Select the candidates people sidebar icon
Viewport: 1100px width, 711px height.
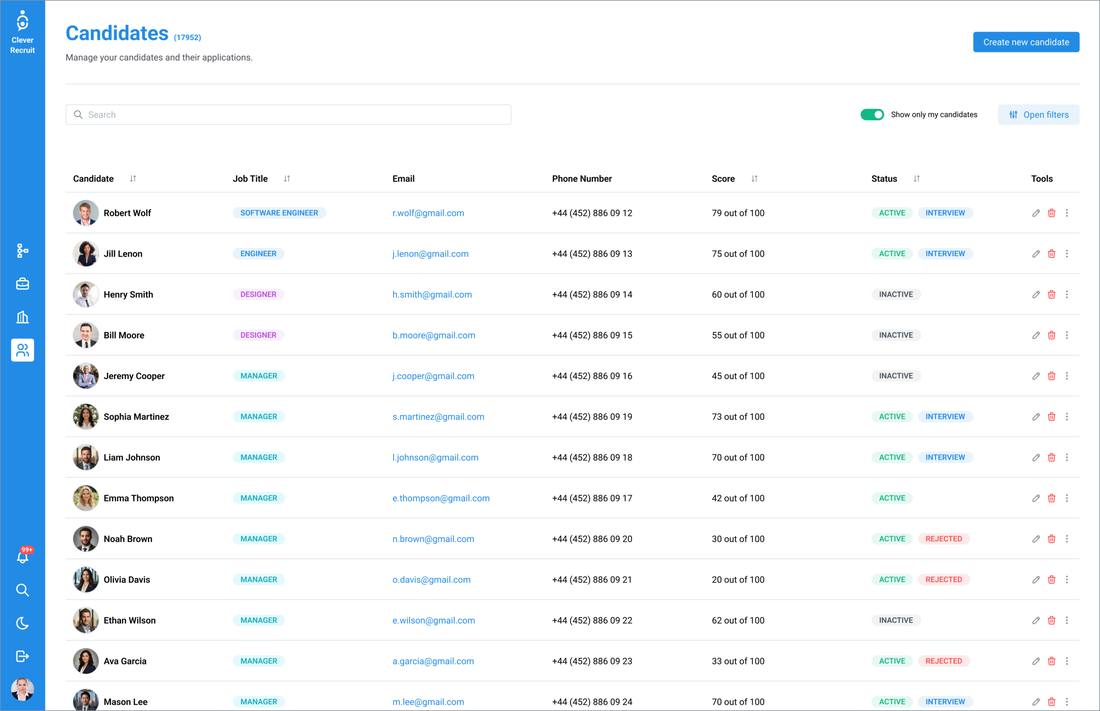tap(22, 350)
